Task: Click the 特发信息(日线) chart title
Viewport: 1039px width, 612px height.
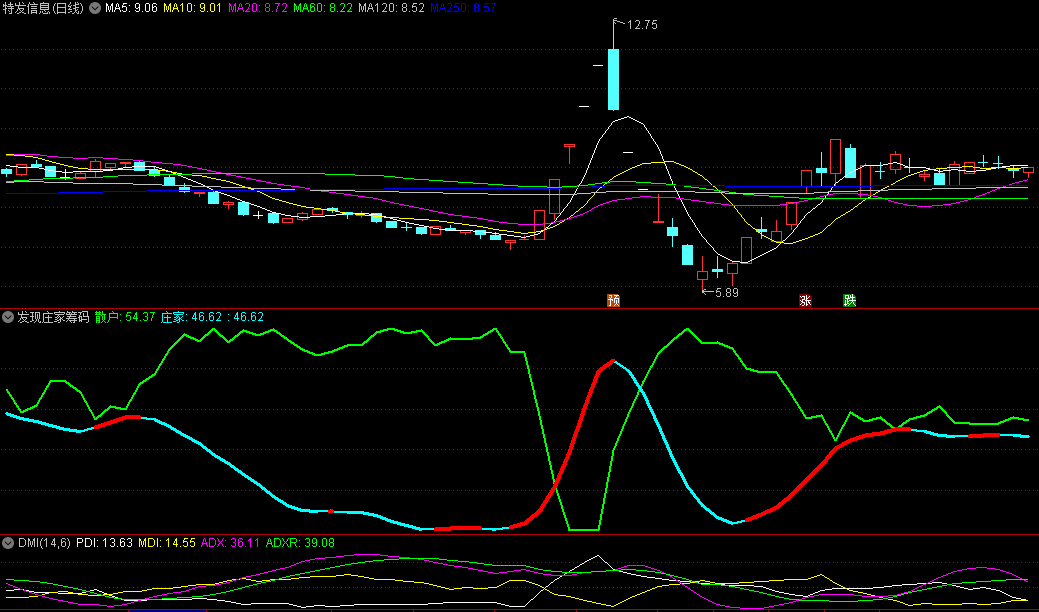Action: pyautogui.click(x=43, y=8)
